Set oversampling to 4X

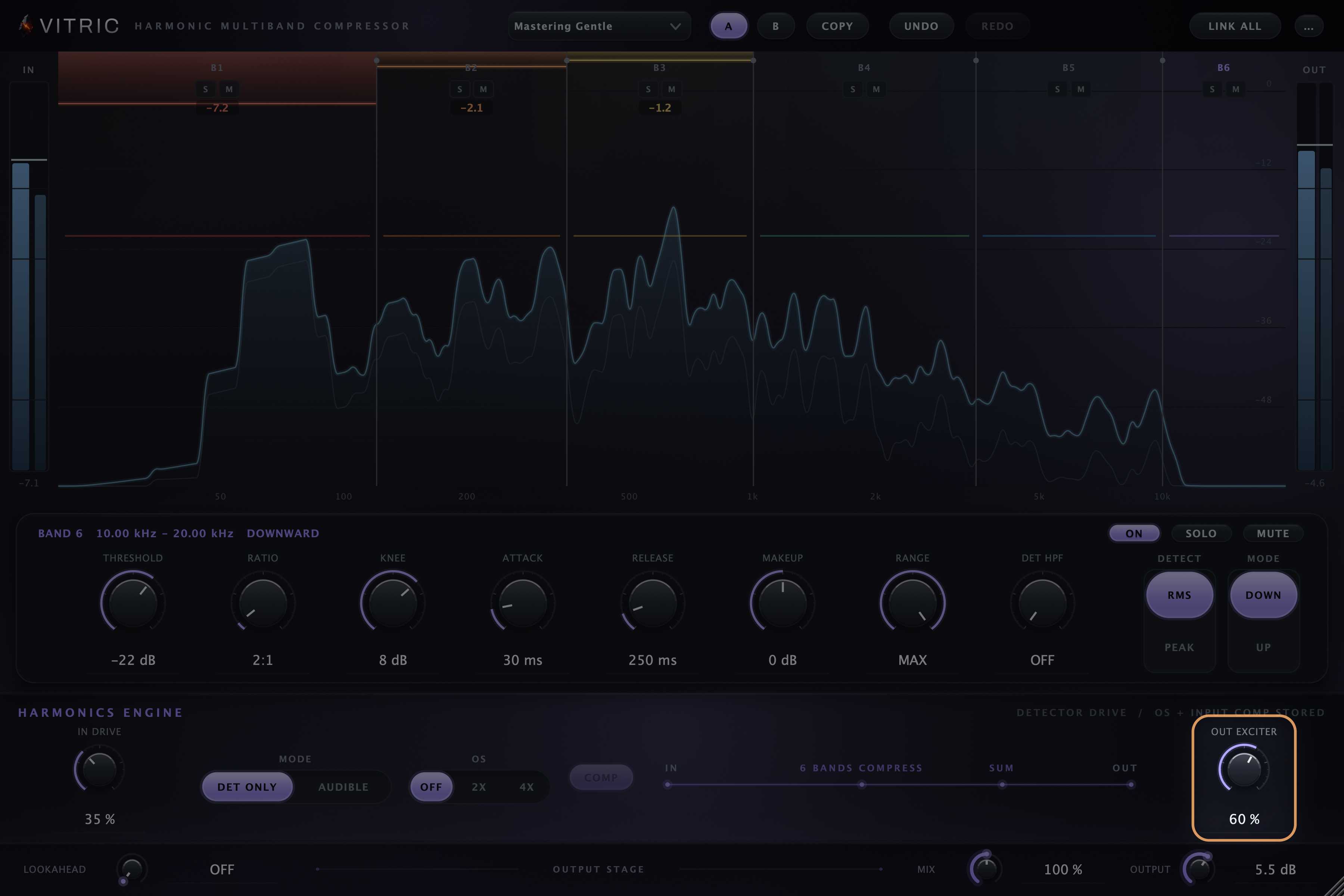tap(526, 787)
